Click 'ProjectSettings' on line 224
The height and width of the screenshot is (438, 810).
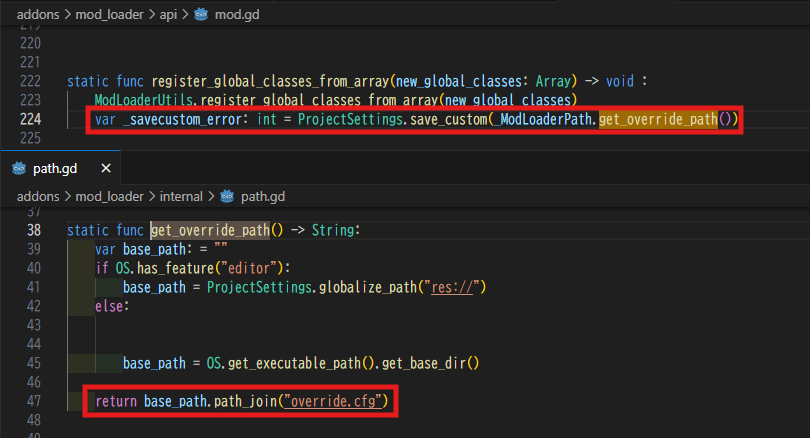[350, 120]
